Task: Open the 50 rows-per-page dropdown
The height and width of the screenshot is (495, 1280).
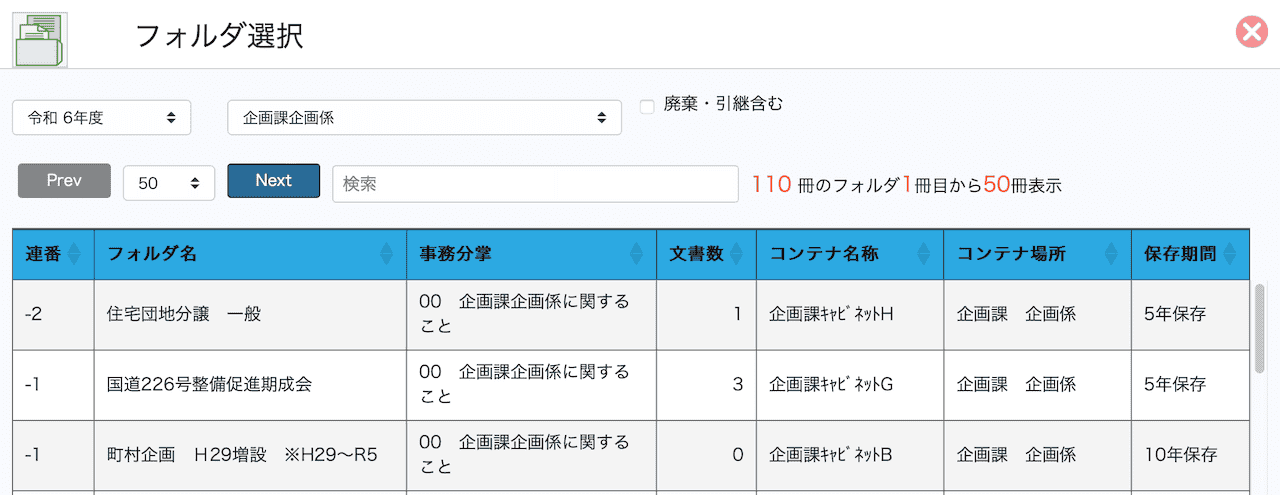Action: [x=168, y=182]
